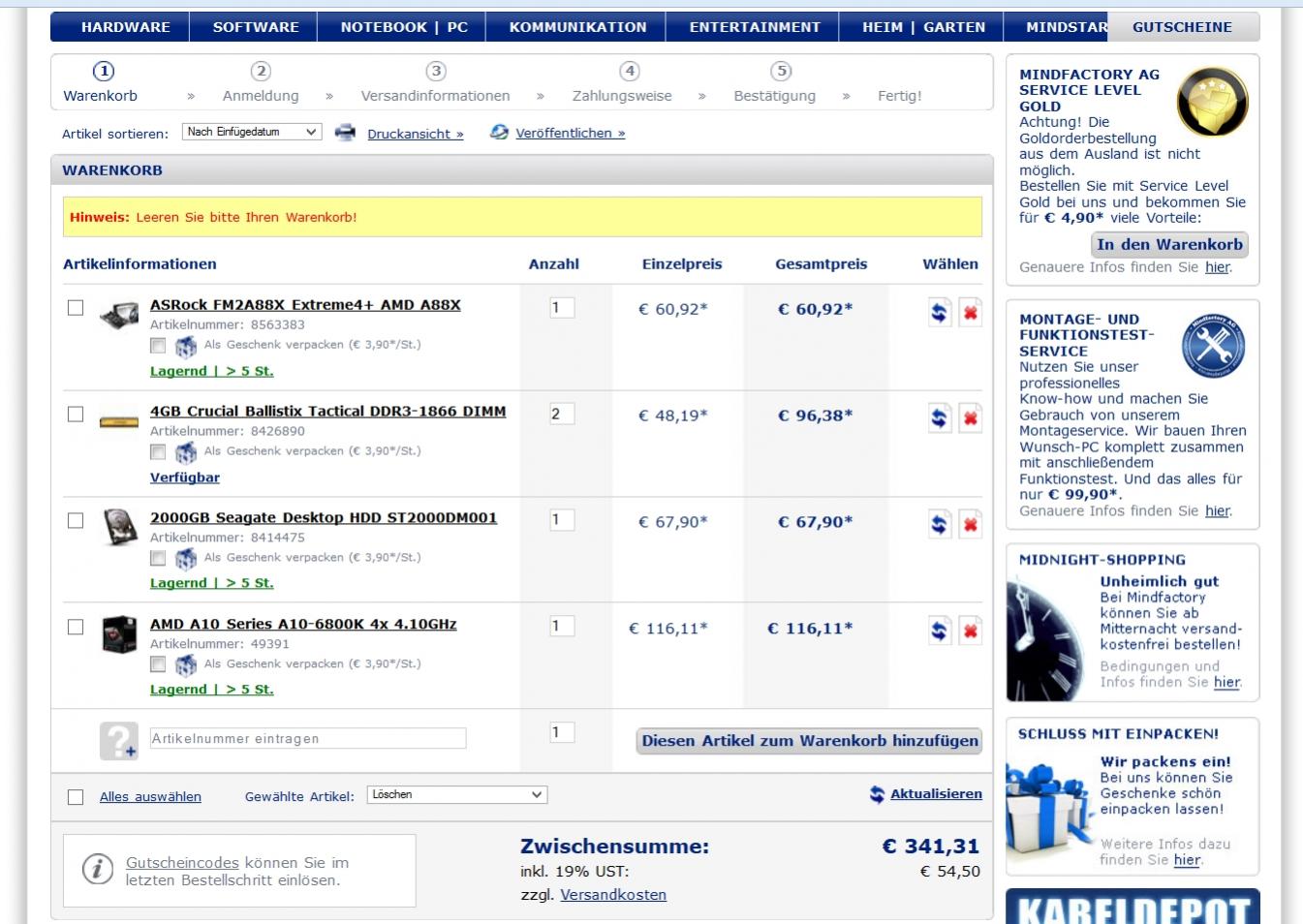Click the printer icon next to Druckansicht

345,133
